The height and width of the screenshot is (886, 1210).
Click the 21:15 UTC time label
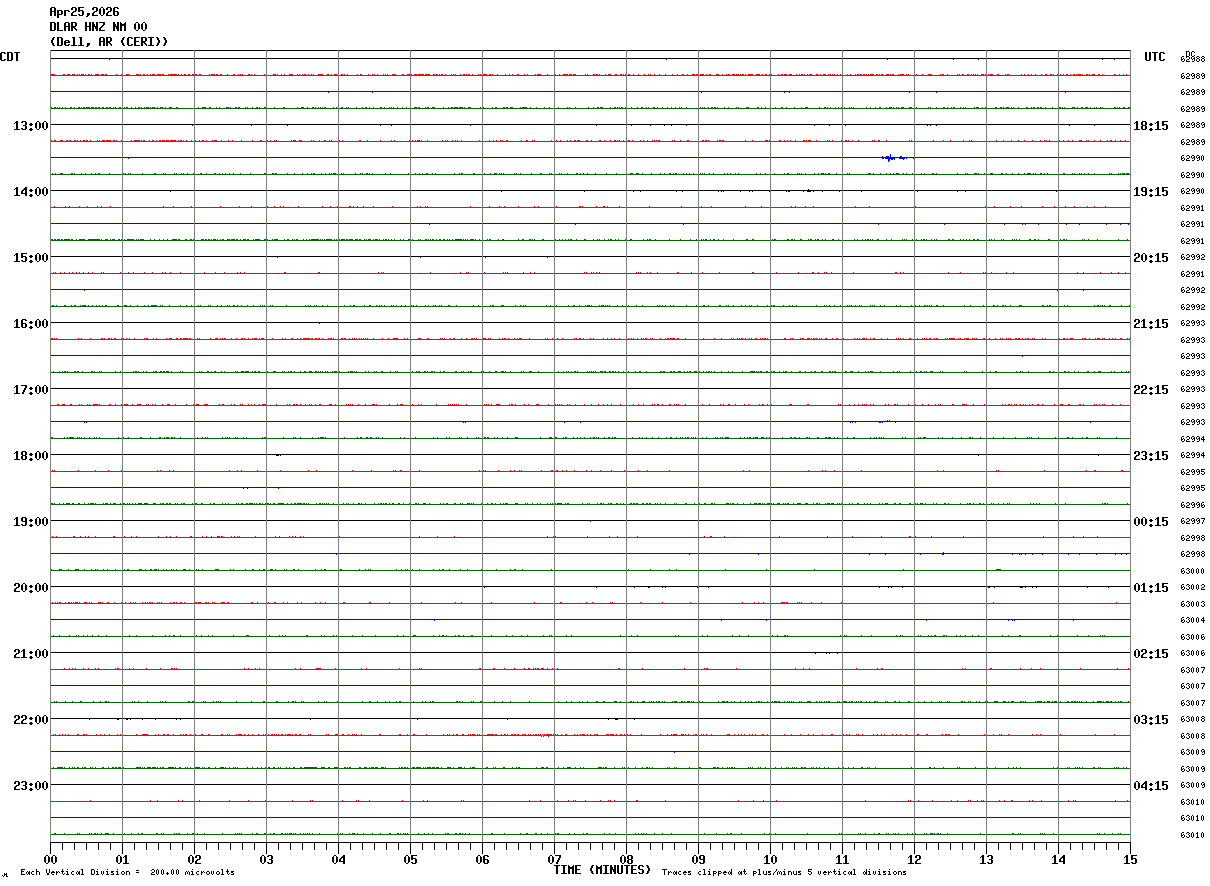coord(1151,323)
